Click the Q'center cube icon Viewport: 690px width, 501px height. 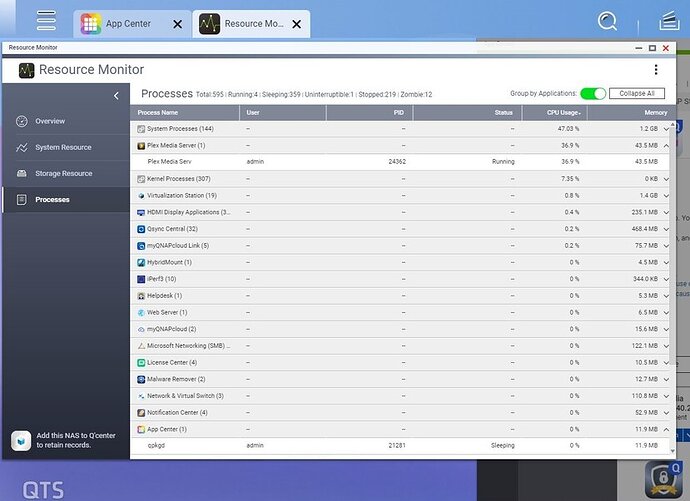pos(21,440)
